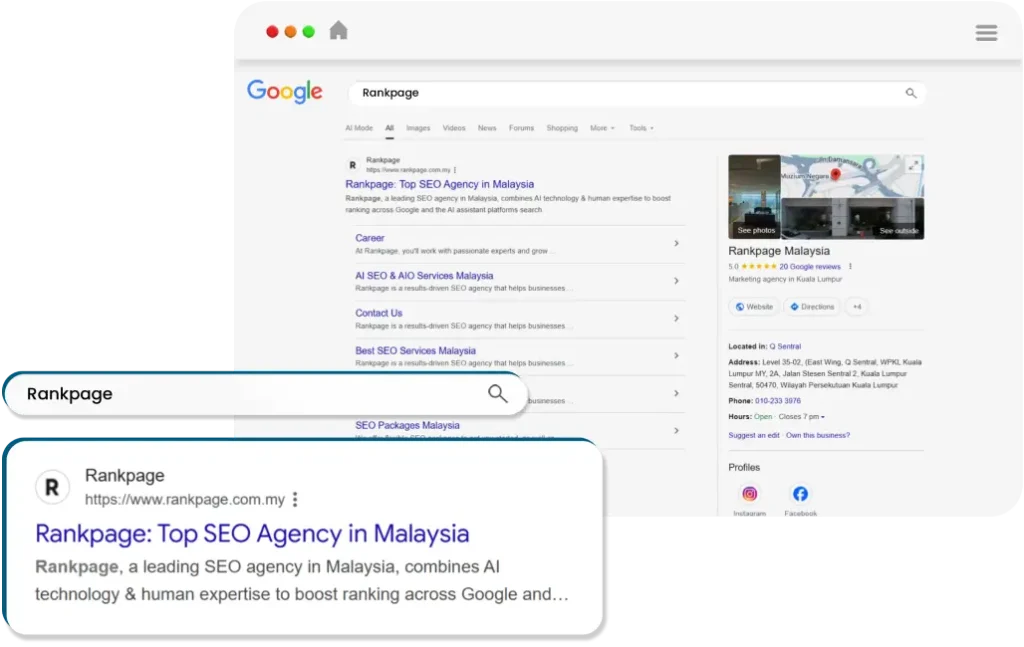This screenshot has width=1024, height=647.
Task: Click the red map pin on the map
Action: pos(835,174)
